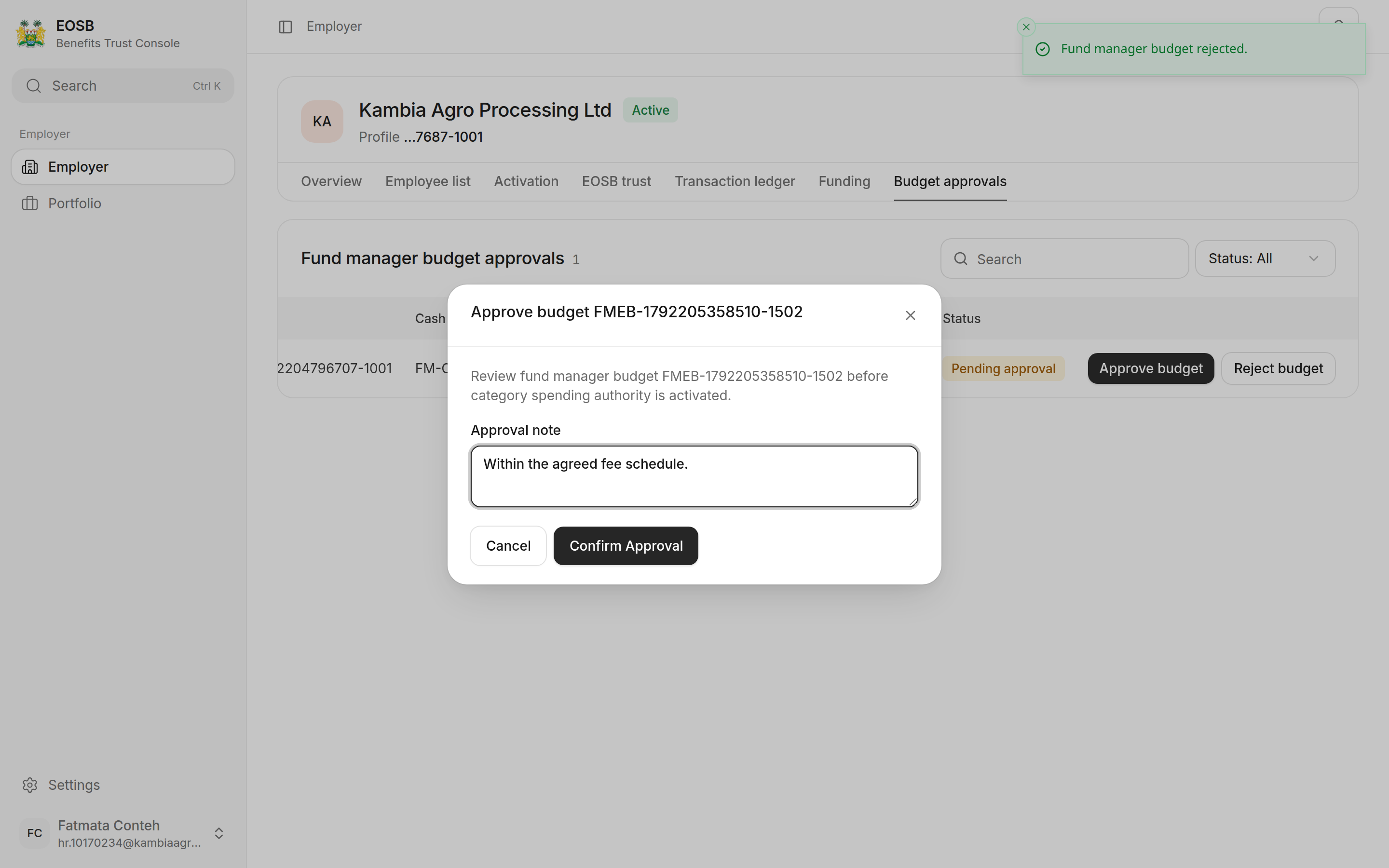Open Portfolio in the sidebar navigation
Screen dimensions: 1389x868
click(123, 203)
